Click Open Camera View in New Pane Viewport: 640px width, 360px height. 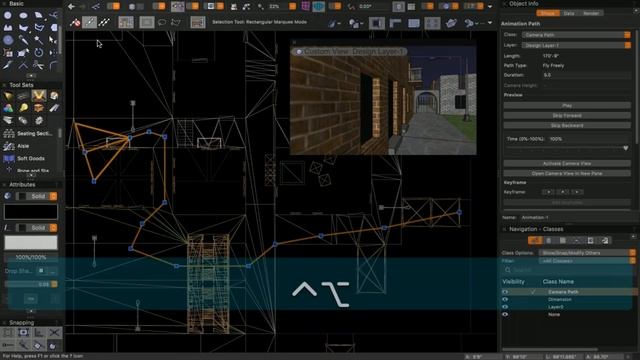[567, 173]
